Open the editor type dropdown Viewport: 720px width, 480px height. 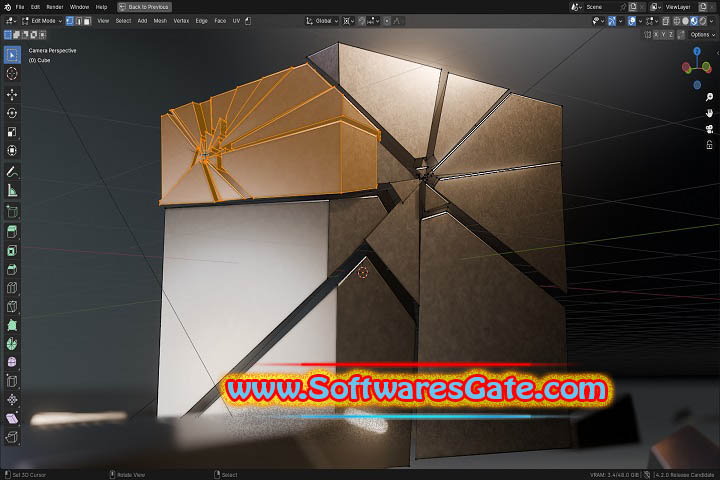pos(11,21)
